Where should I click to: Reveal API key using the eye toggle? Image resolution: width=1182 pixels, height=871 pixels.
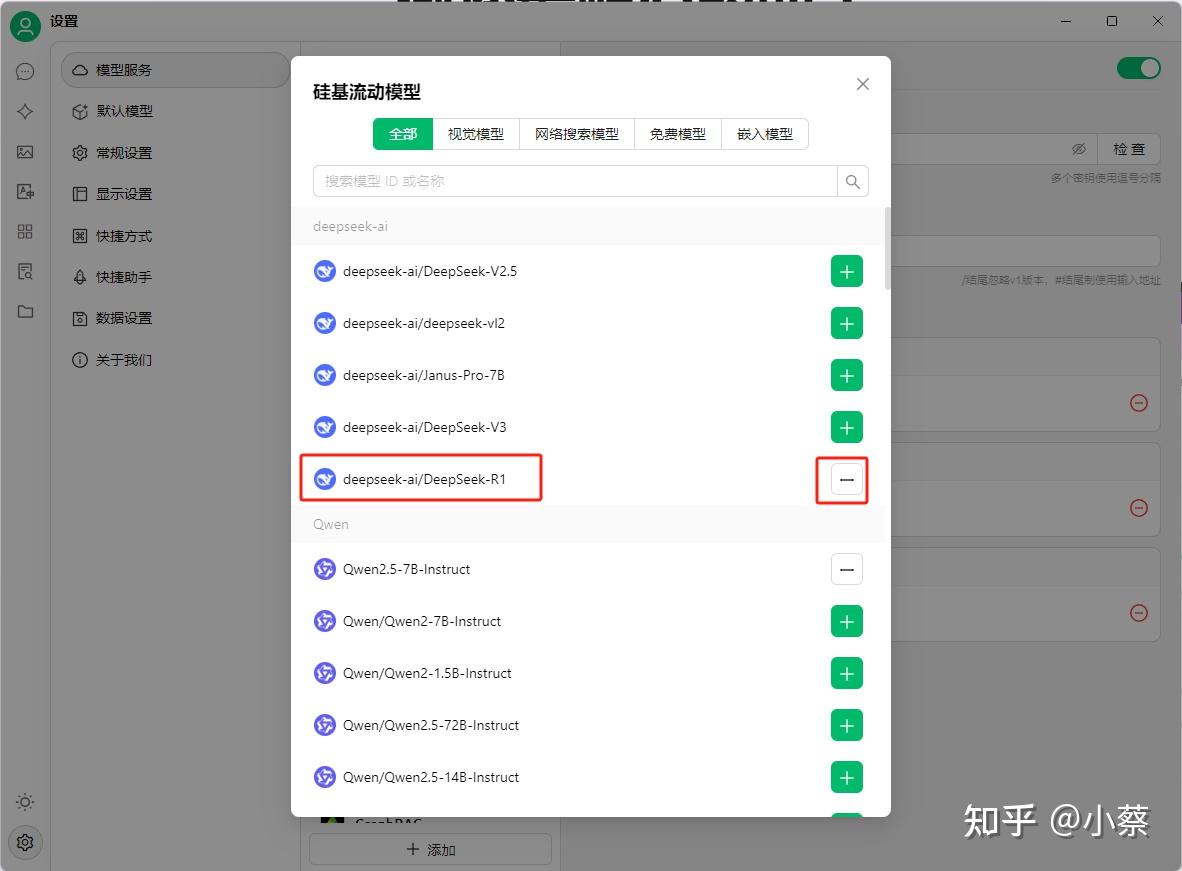pos(1079,148)
